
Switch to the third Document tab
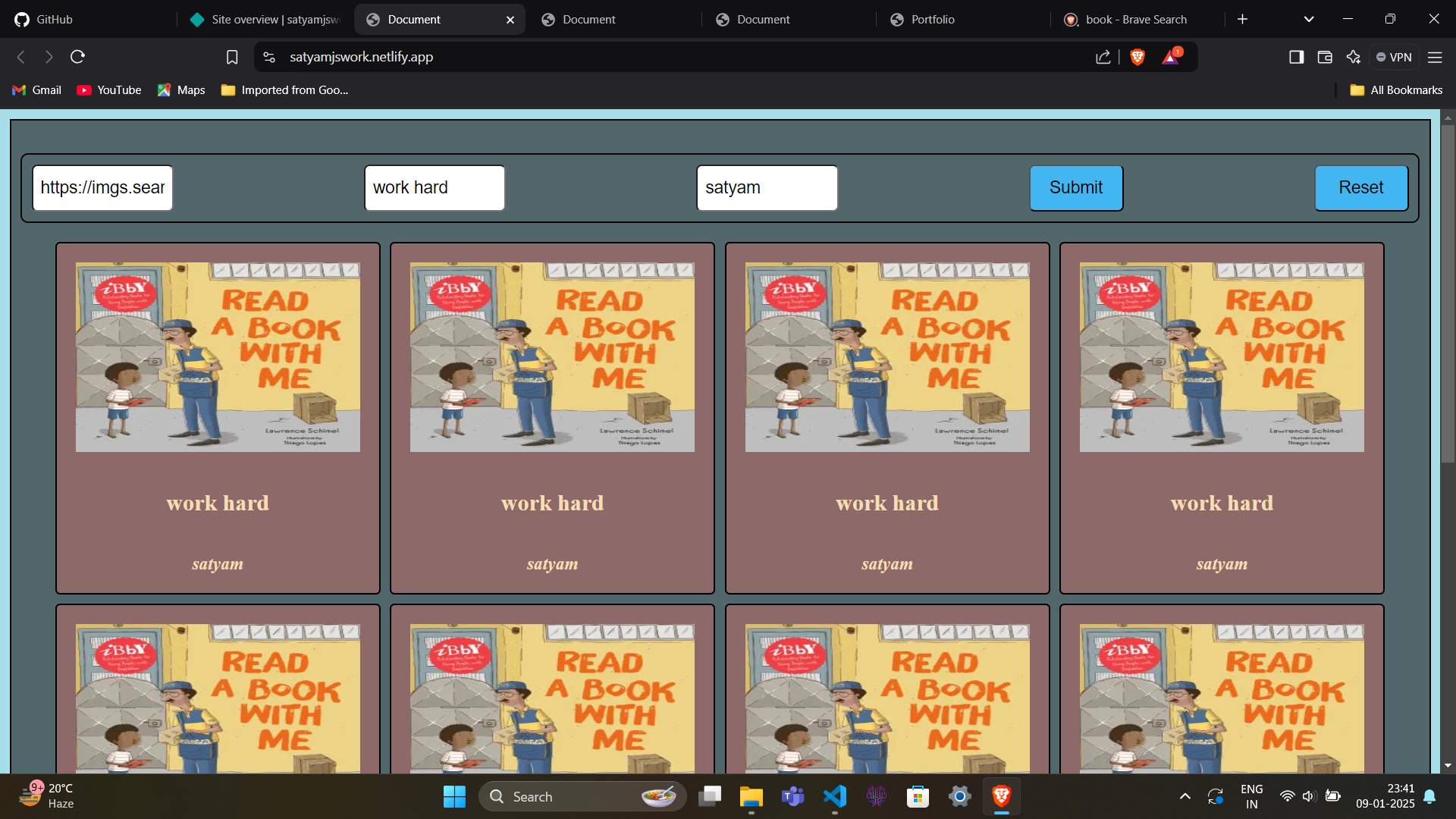click(x=789, y=20)
